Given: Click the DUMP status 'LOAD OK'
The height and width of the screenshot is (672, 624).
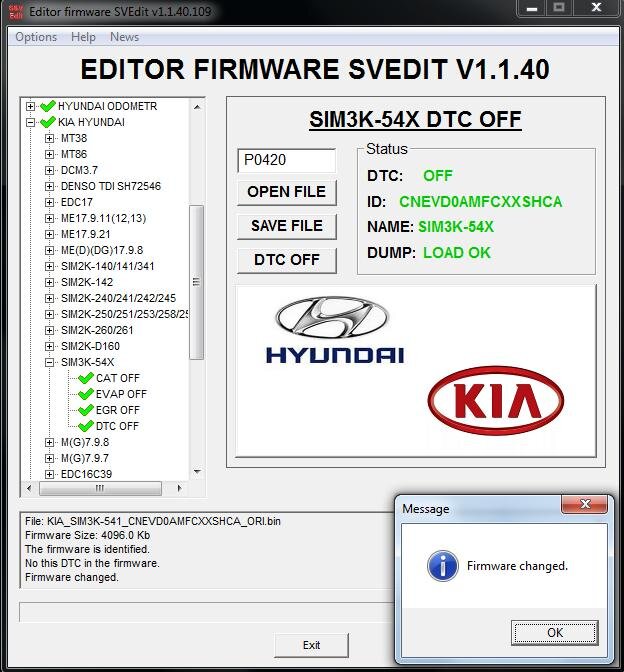Looking at the screenshot, I should (457, 252).
